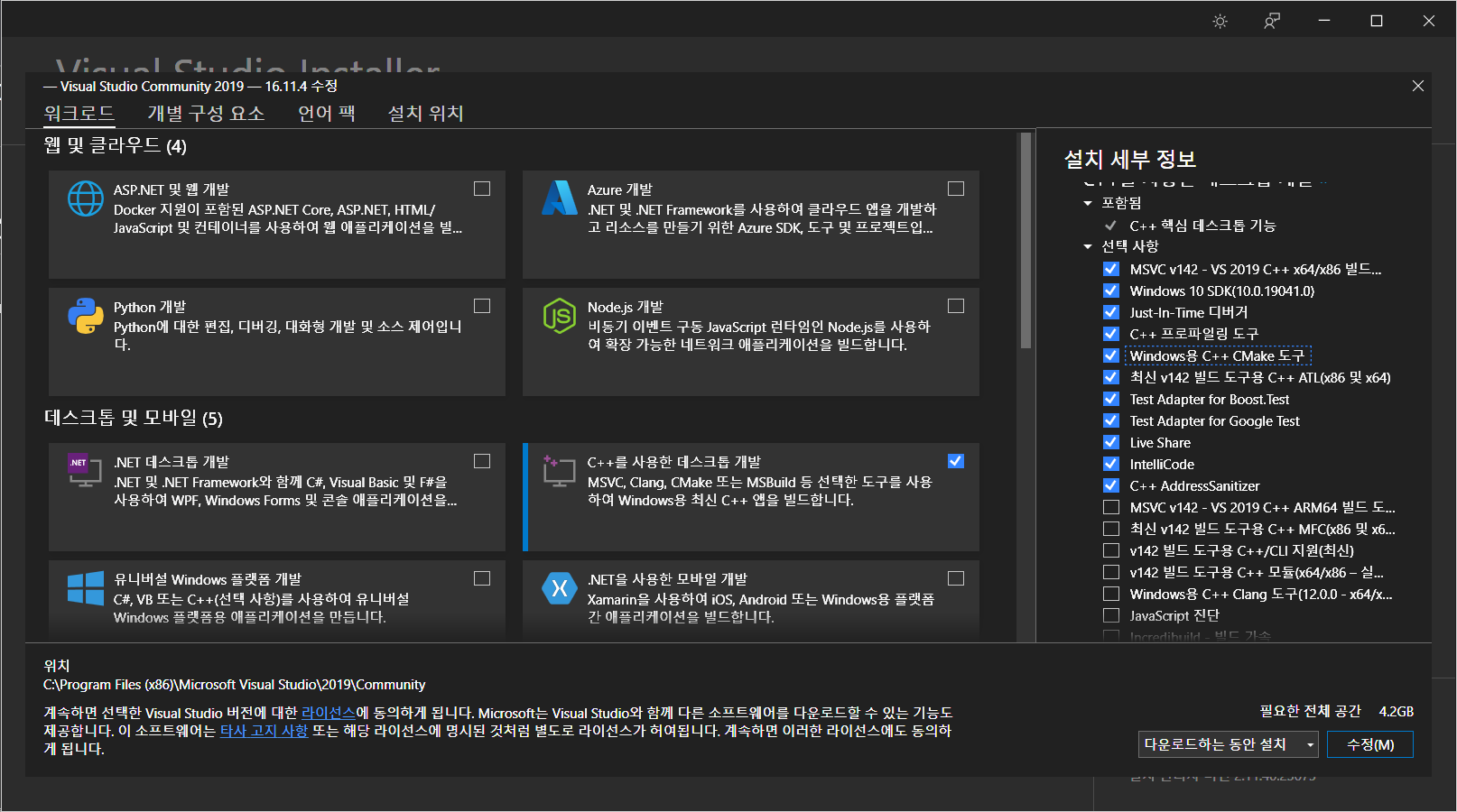The width and height of the screenshot is (1457, 812).
Task: Click the 데스크톱 및 모바일 (5) heading
Action: (134, 418)
